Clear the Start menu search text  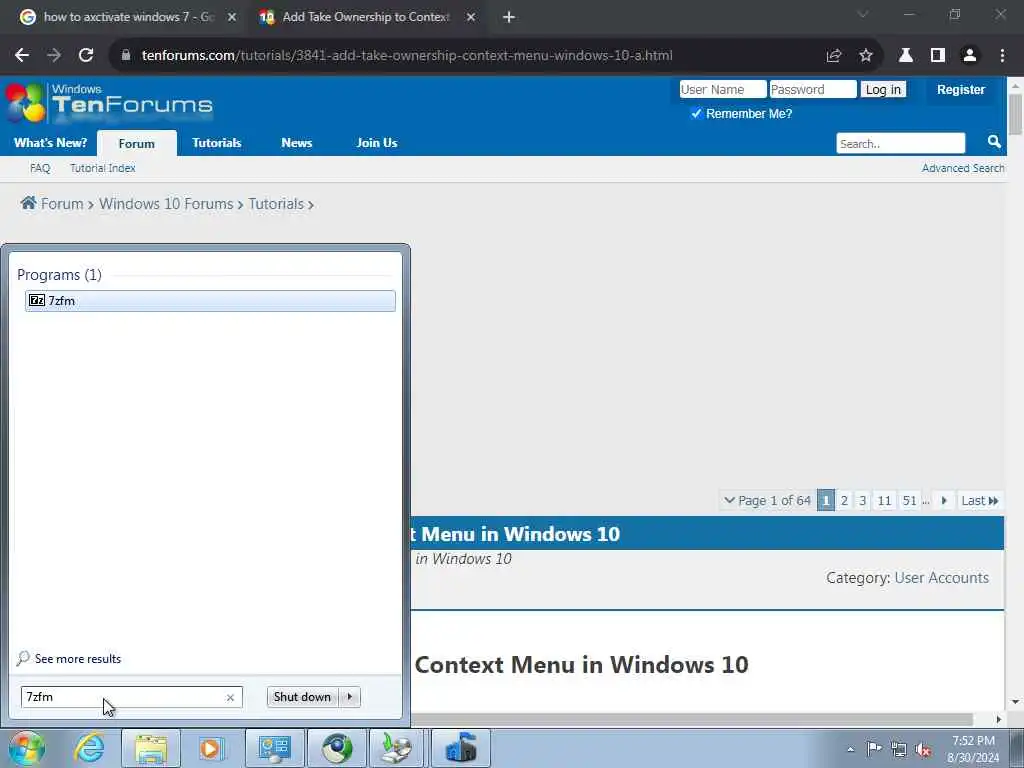(x=230, y=697)
